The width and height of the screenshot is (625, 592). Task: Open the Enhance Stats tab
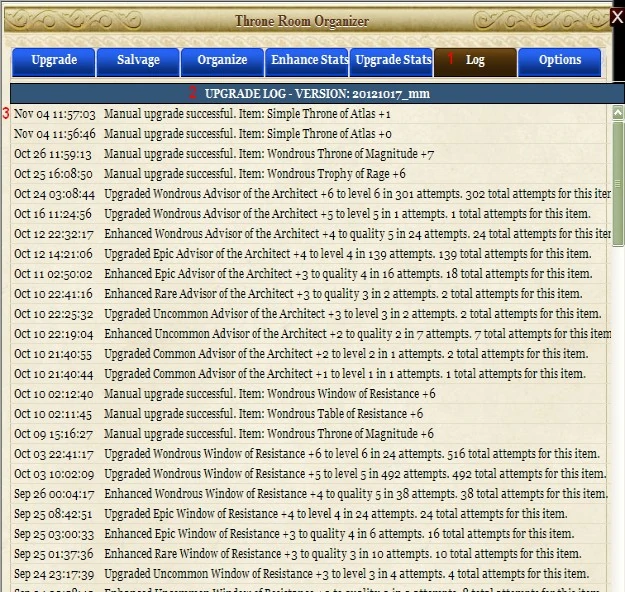[307, 61]
